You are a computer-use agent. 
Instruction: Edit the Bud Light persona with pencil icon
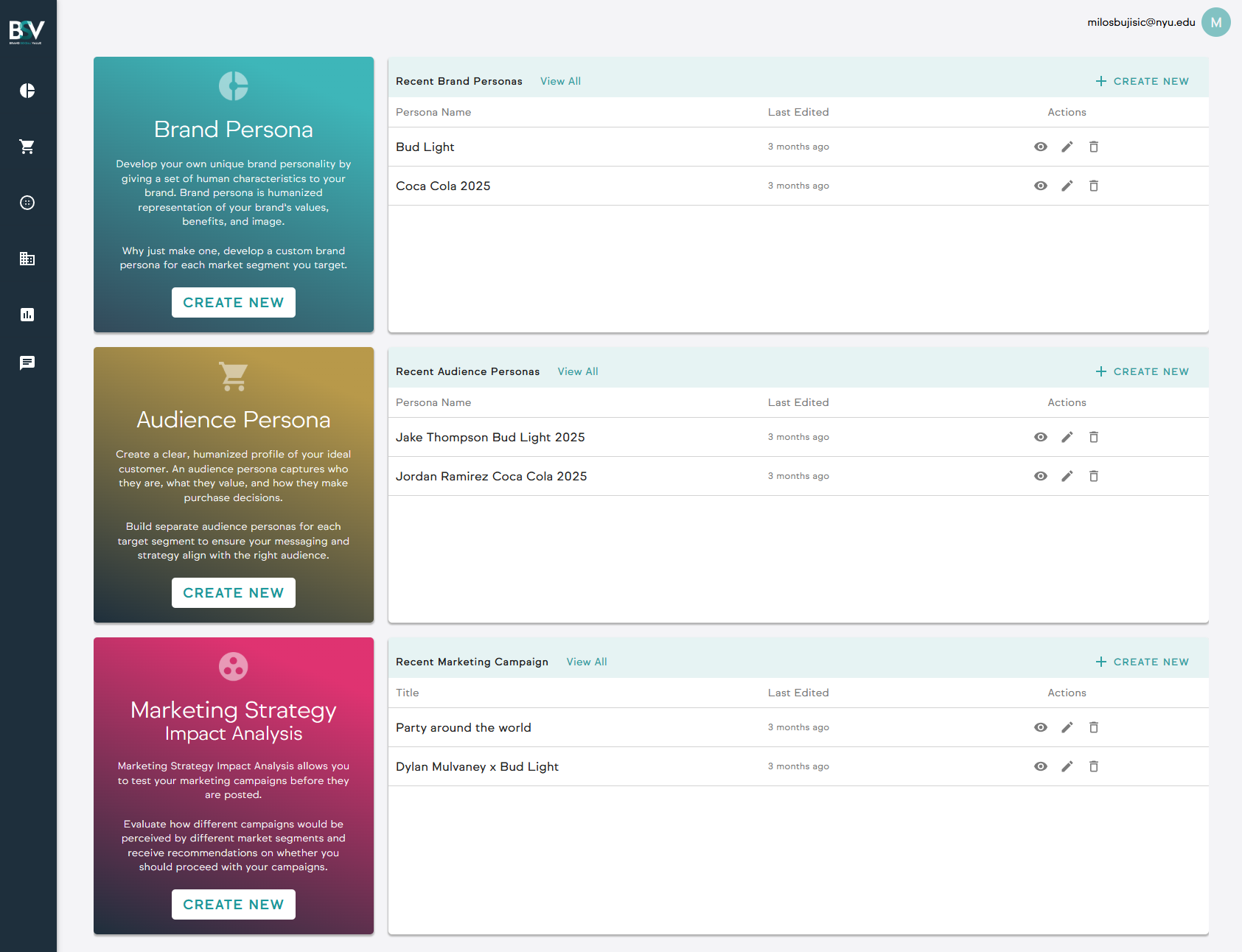[1067, 147]
